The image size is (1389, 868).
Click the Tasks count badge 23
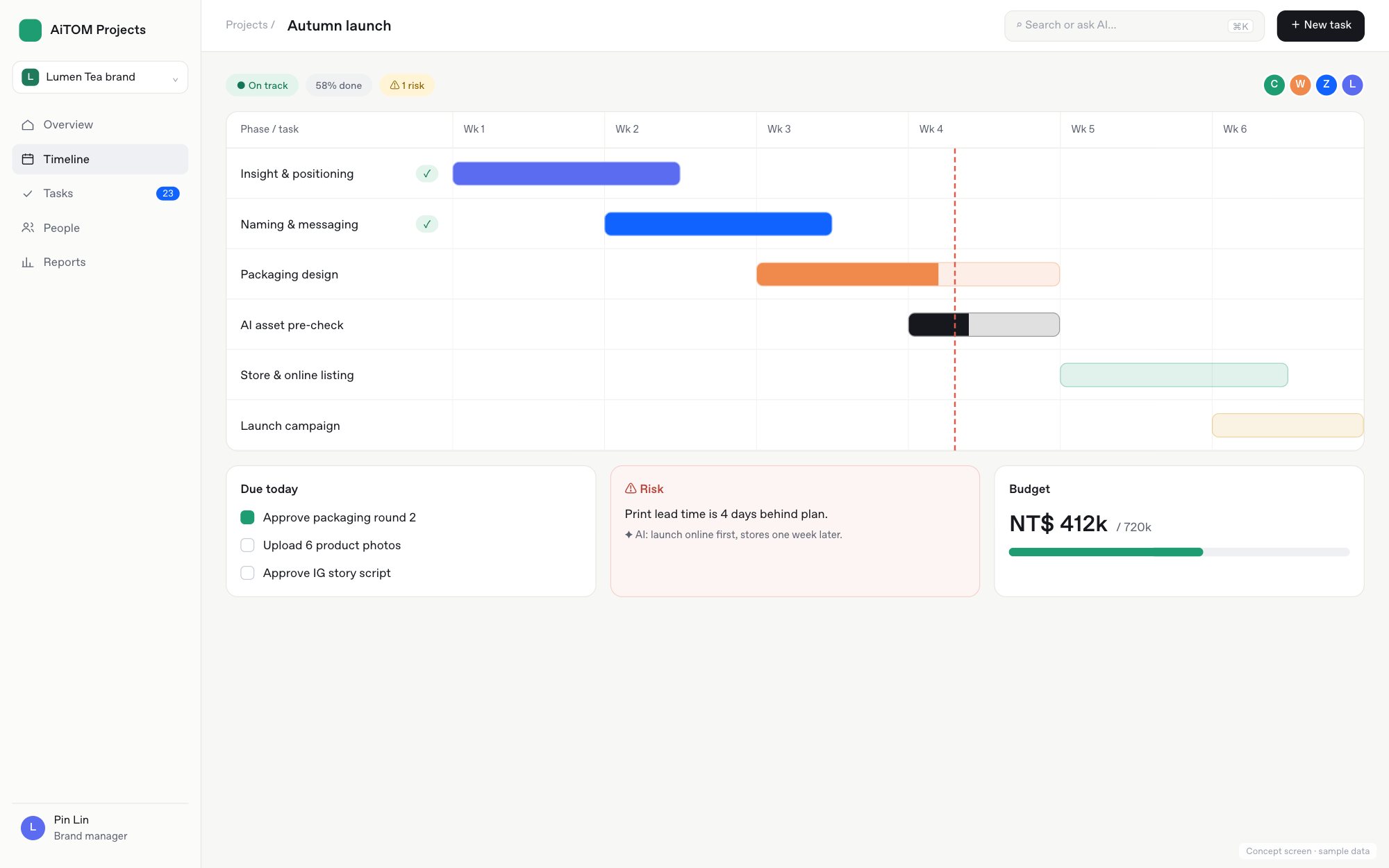(x=168, y=194)
